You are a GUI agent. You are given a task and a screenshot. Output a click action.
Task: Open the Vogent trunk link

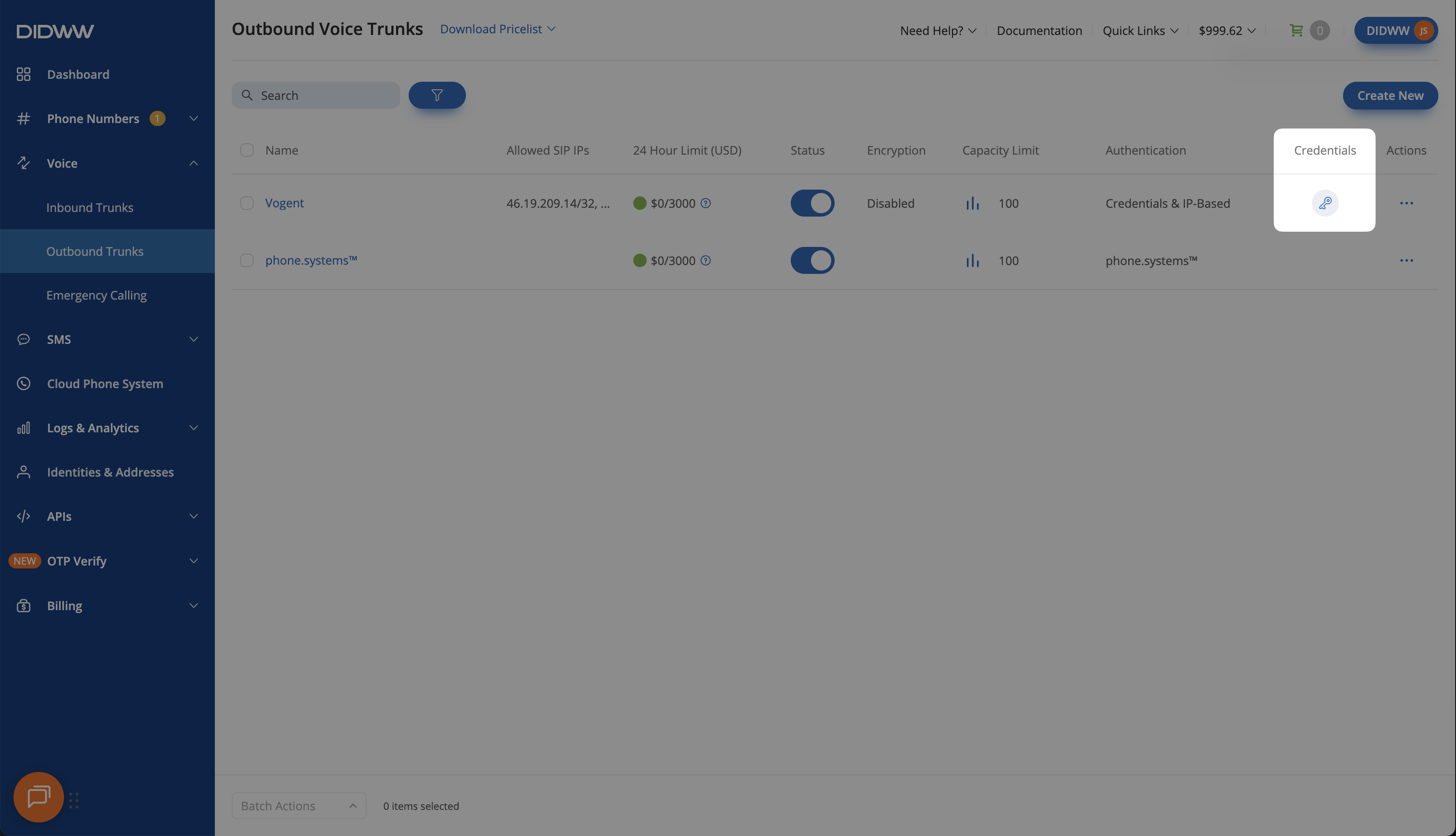(x=284, y=203)
